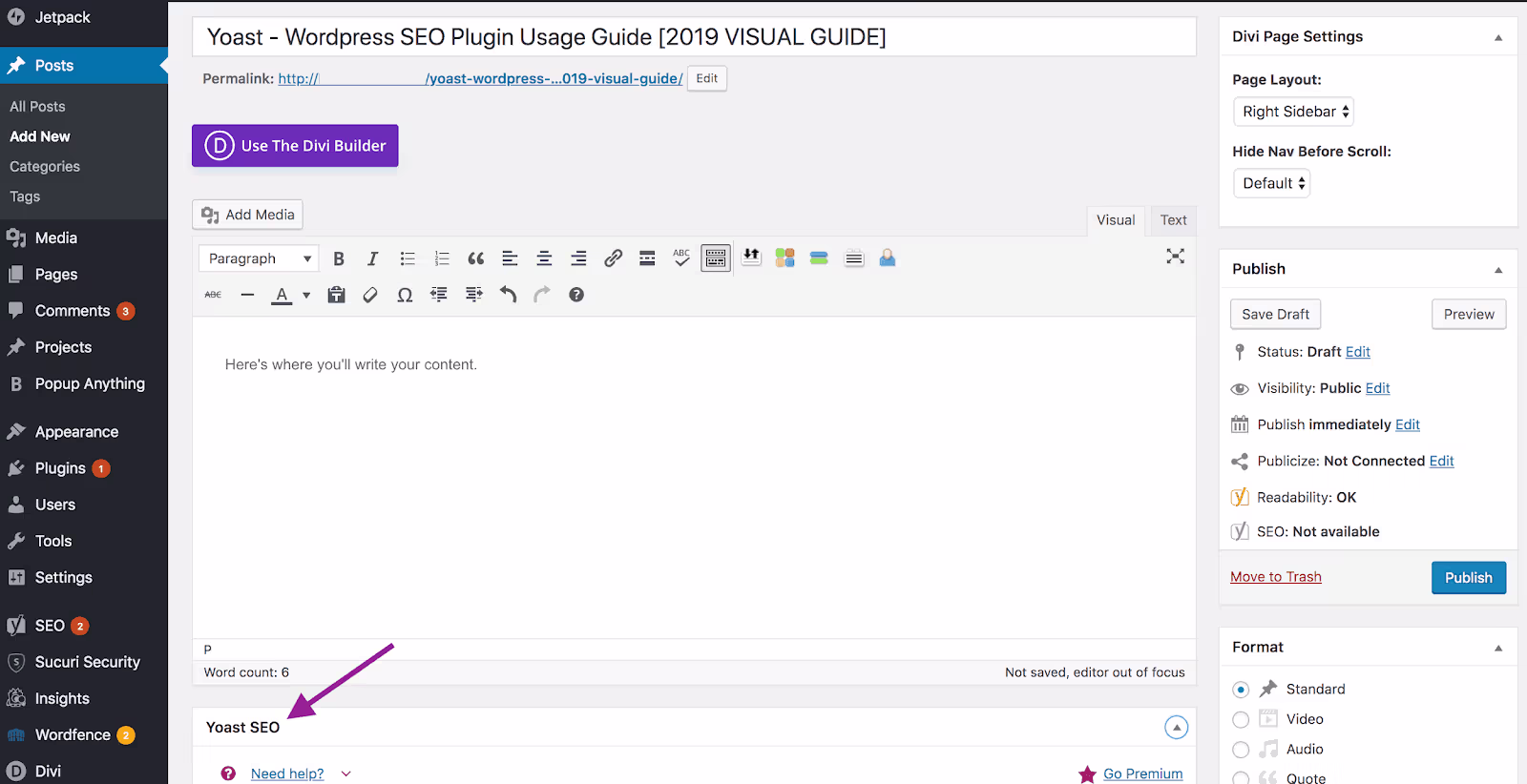Open All Posts in sidebar
1527x784 pixels.
click(38, 107)
